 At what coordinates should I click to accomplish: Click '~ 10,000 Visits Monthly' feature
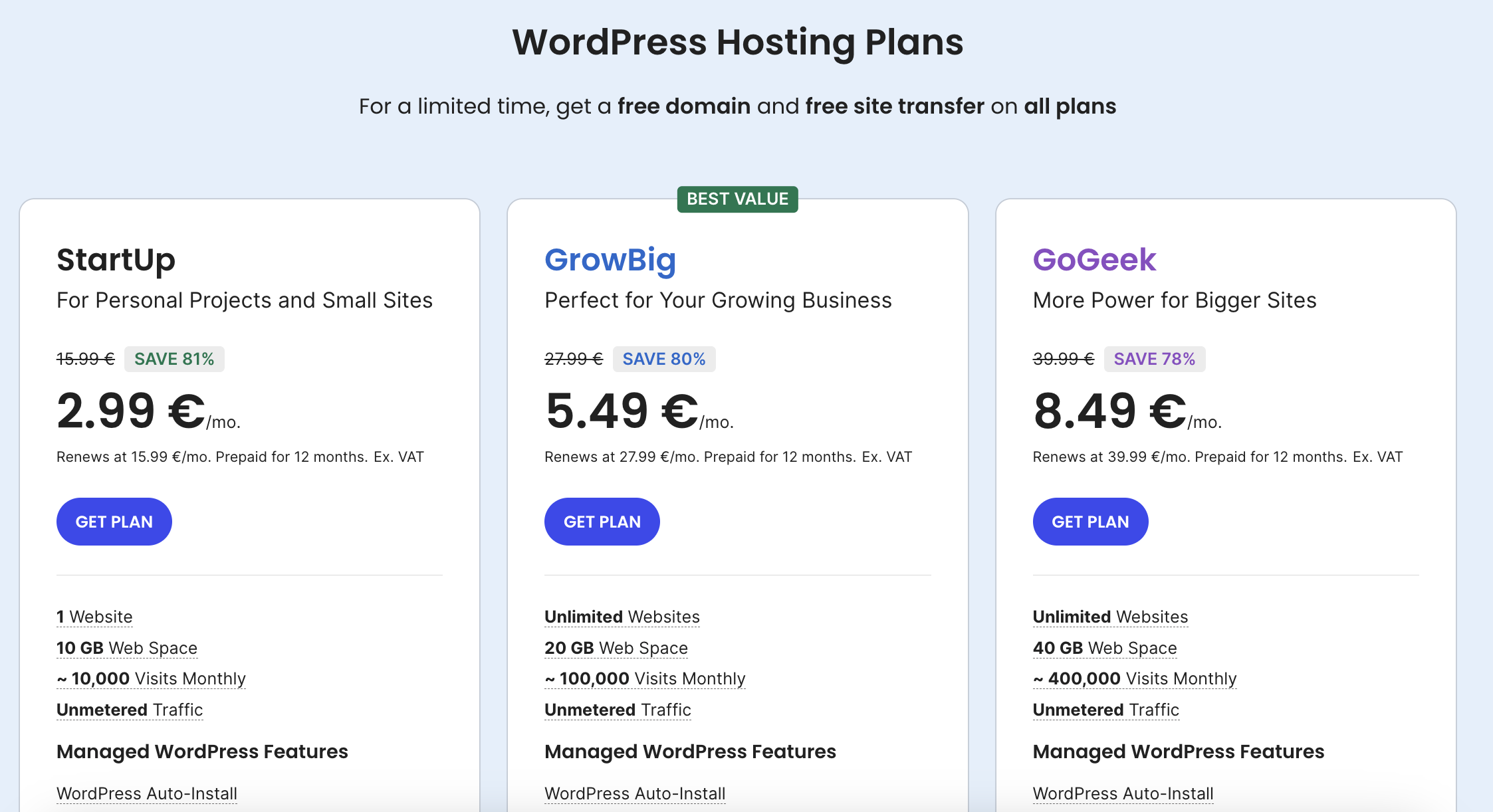coord(151,678)
